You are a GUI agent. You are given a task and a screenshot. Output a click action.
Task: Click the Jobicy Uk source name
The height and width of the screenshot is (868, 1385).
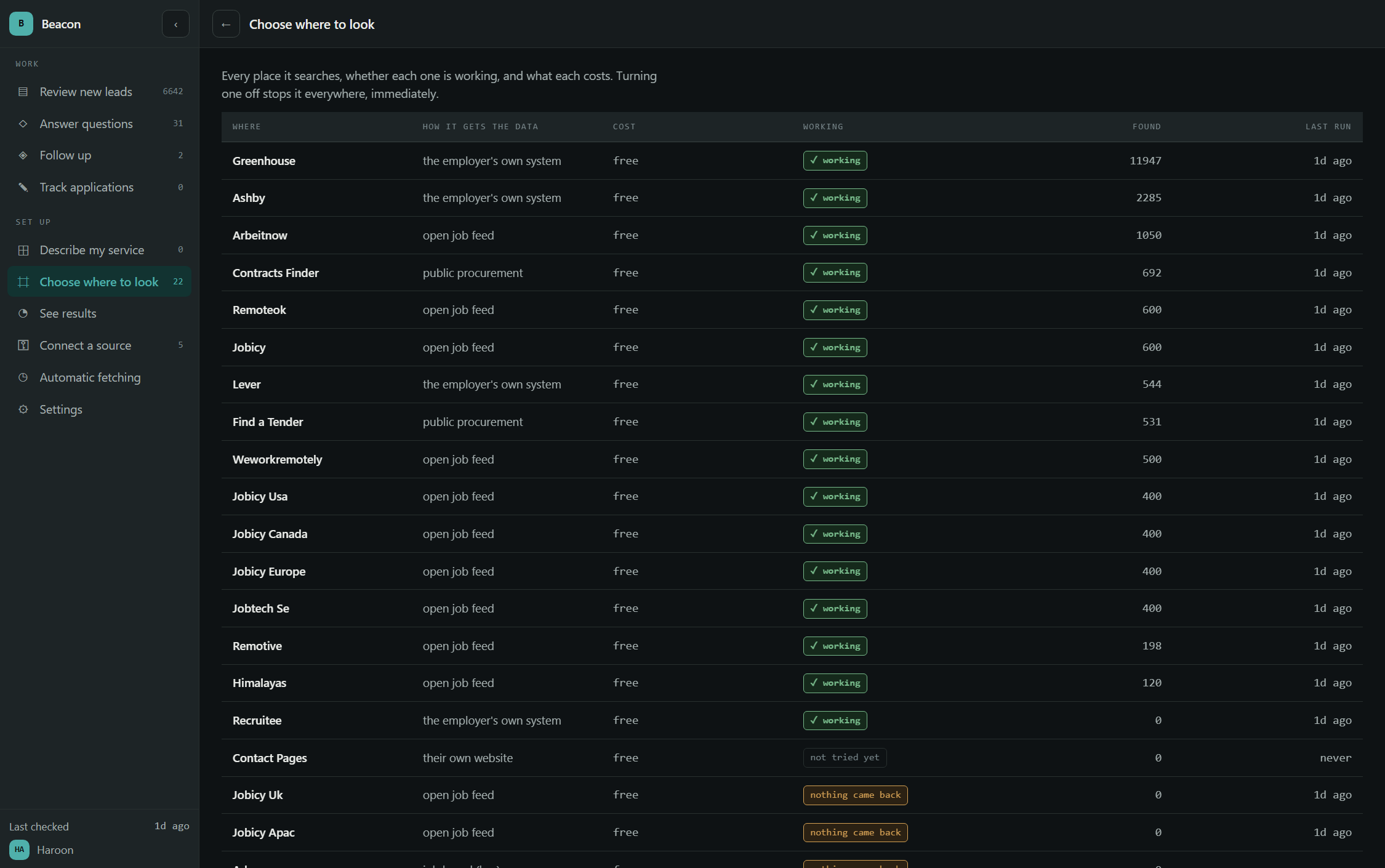click(x=257, y=795)
